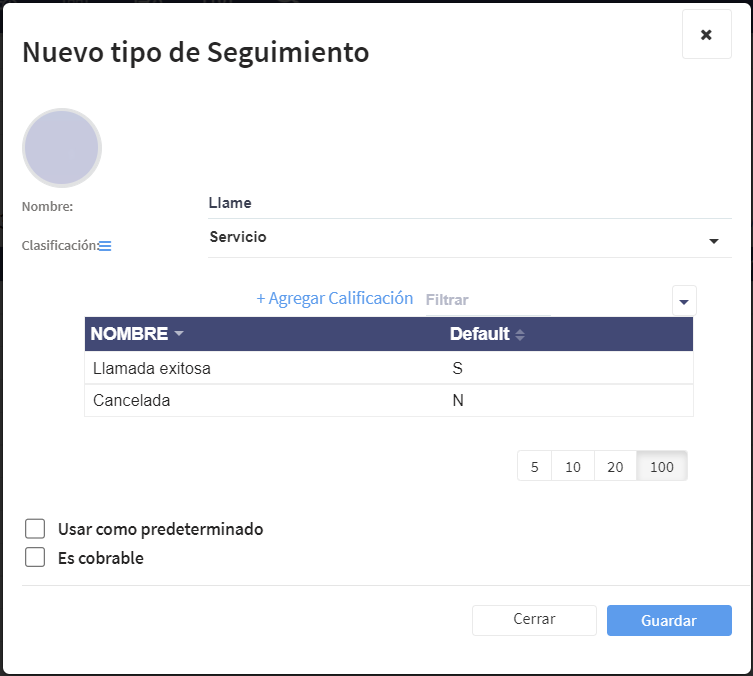Show 10 rows per page
This screenshot has height=676, width=753.
(x=573, y=467)
